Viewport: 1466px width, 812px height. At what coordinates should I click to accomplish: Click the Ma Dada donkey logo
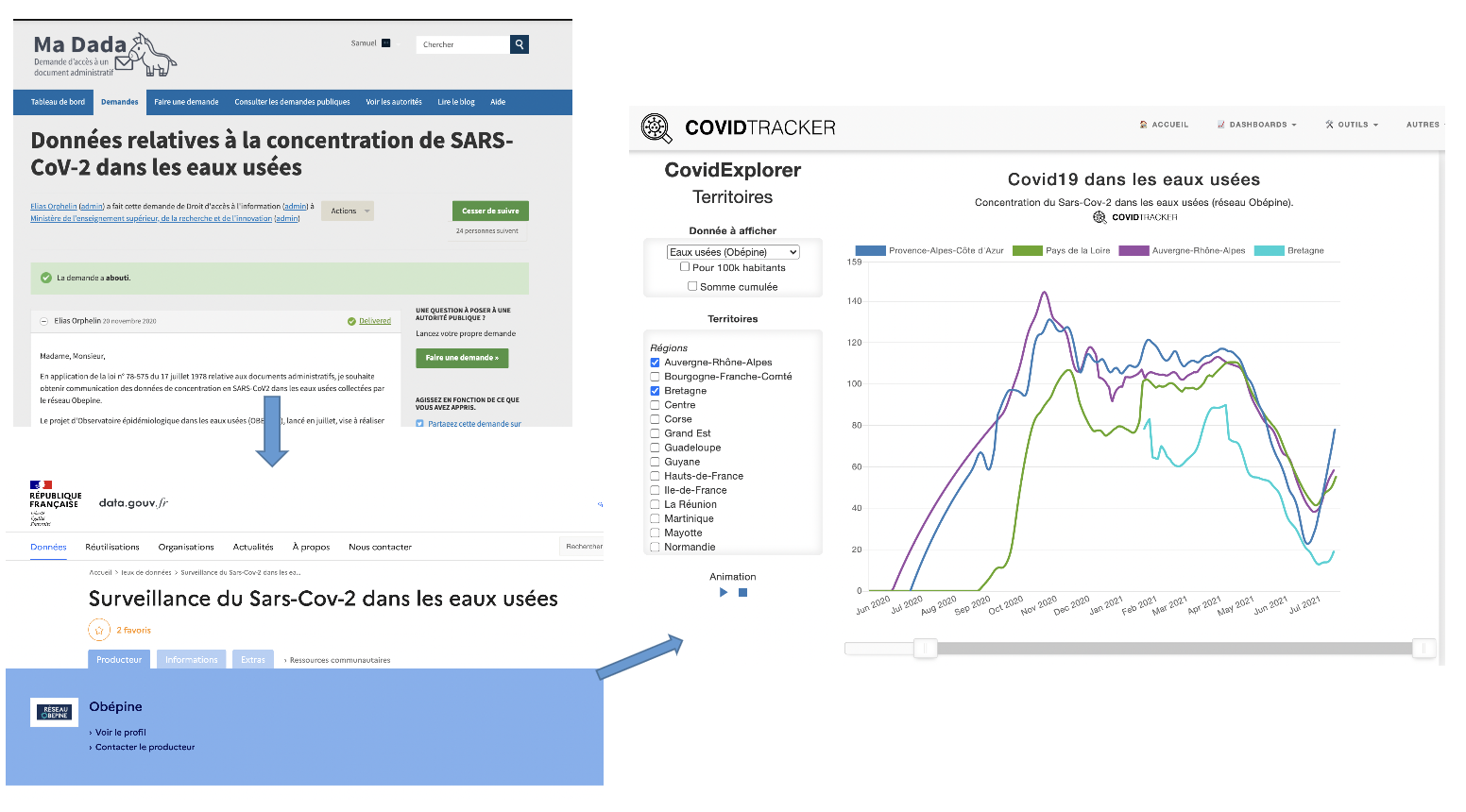(147, 55)
